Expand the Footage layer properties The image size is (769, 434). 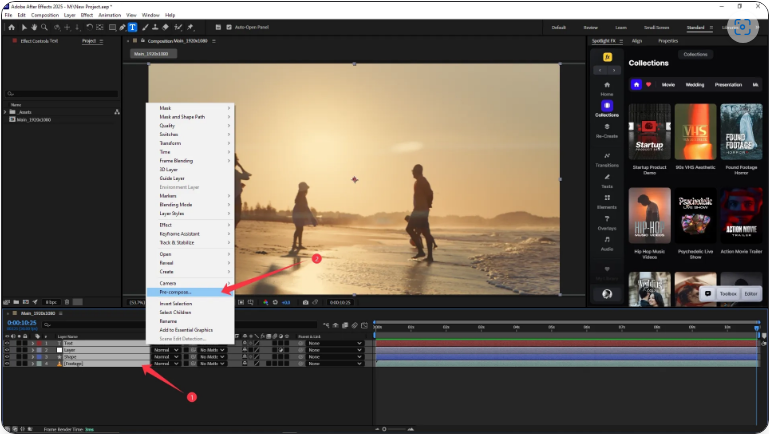(x=33, y=364)
